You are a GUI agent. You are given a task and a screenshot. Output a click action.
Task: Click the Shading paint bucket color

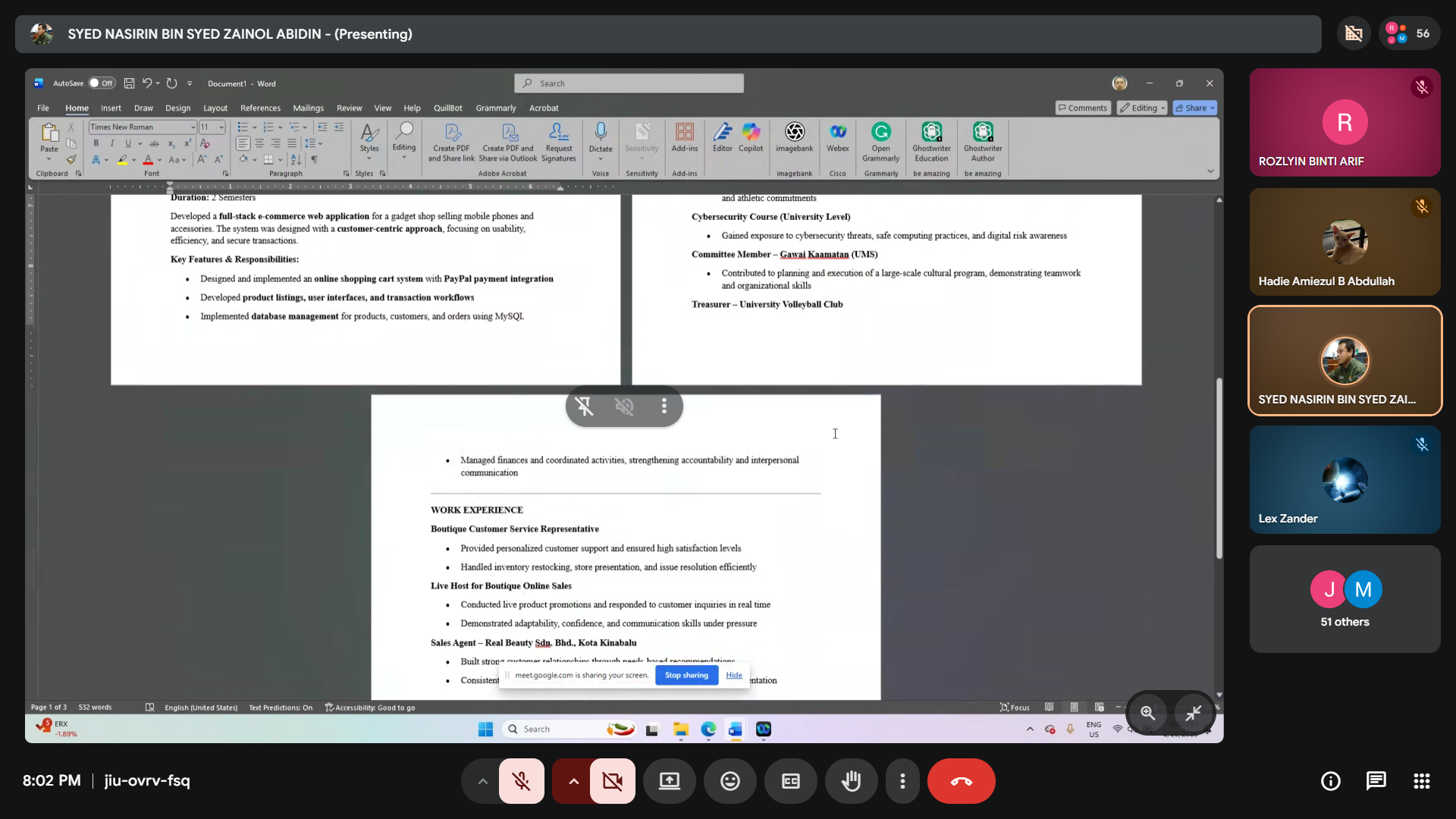(x=243, y=160)
